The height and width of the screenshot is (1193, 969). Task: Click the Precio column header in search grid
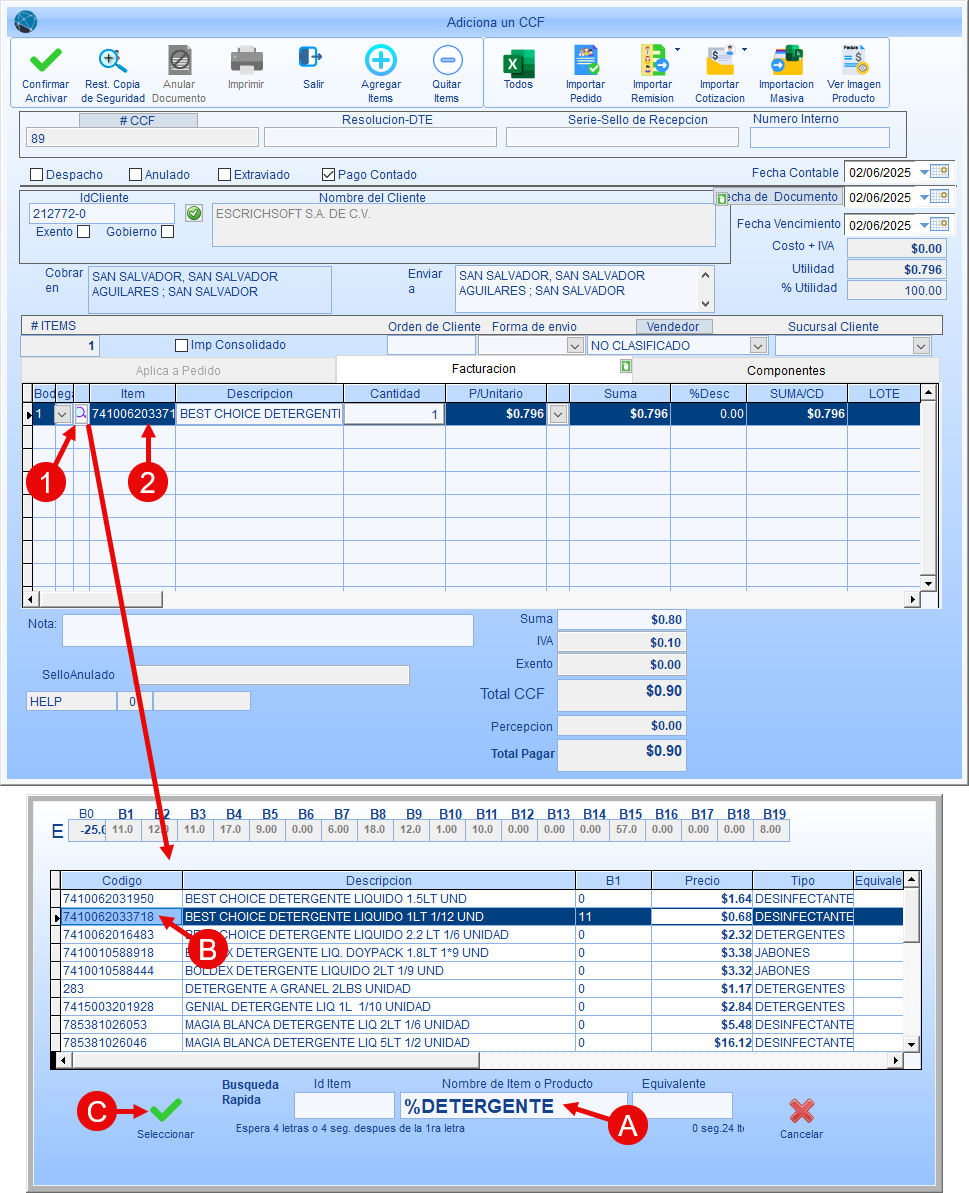click(702, 880)
